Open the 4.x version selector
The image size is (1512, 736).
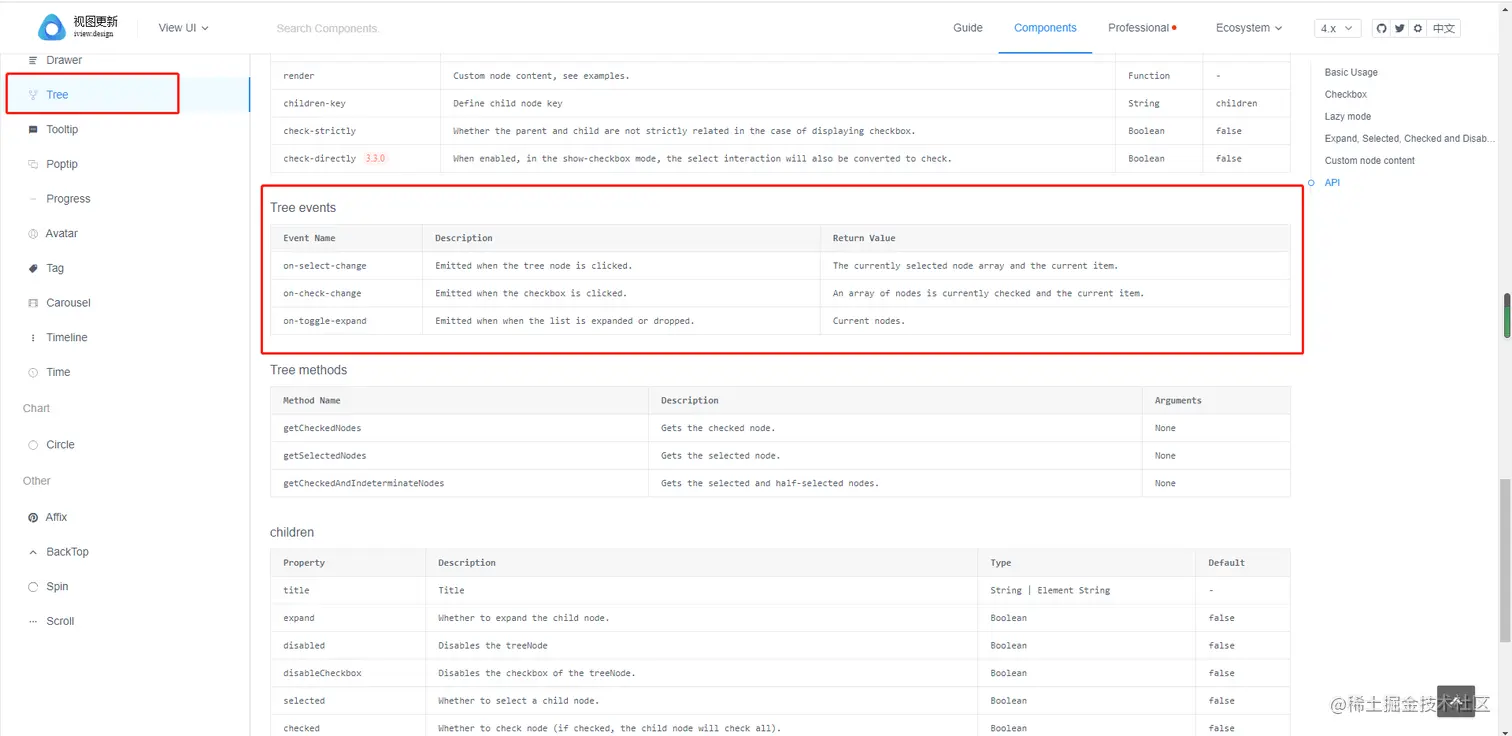[1337, 28]
